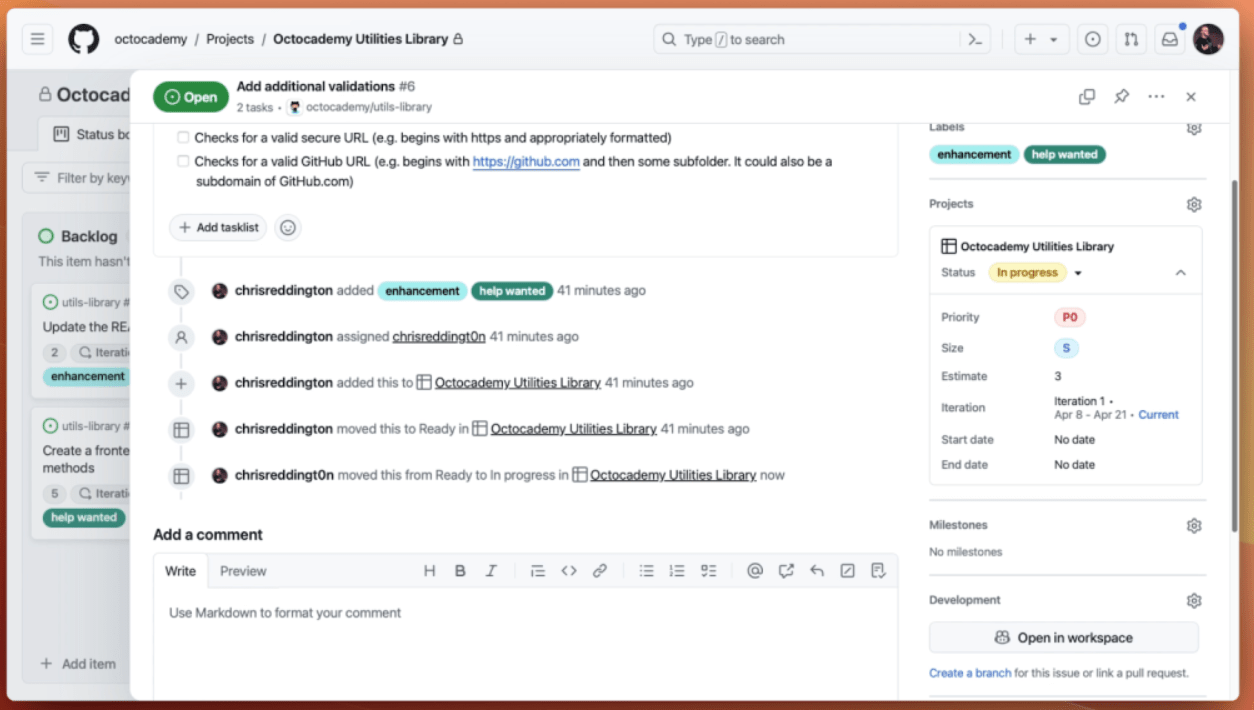
Task: Open the command palette icon
Action: (974, 39)
